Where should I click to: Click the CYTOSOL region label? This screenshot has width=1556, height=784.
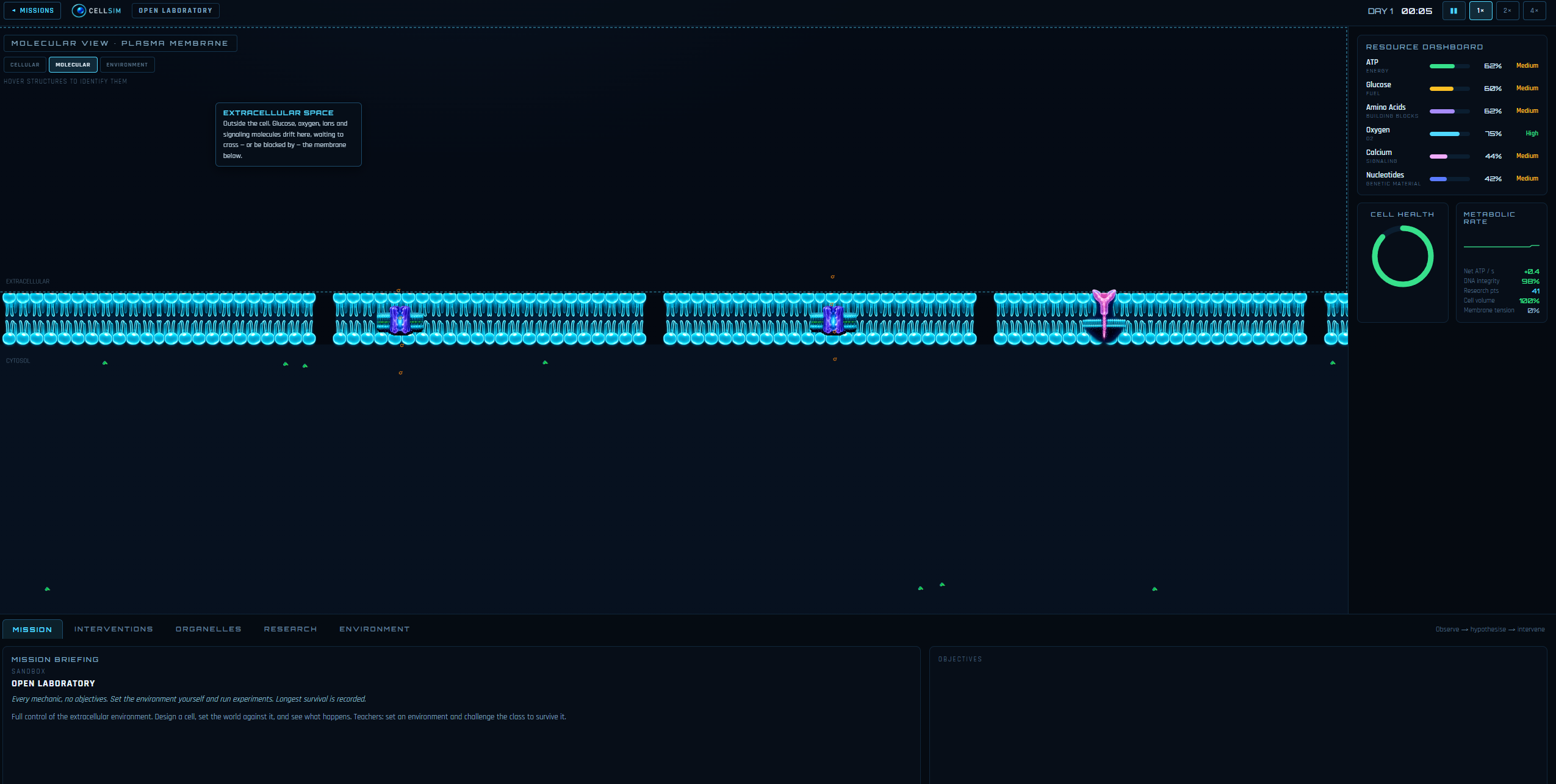[18, 361]
